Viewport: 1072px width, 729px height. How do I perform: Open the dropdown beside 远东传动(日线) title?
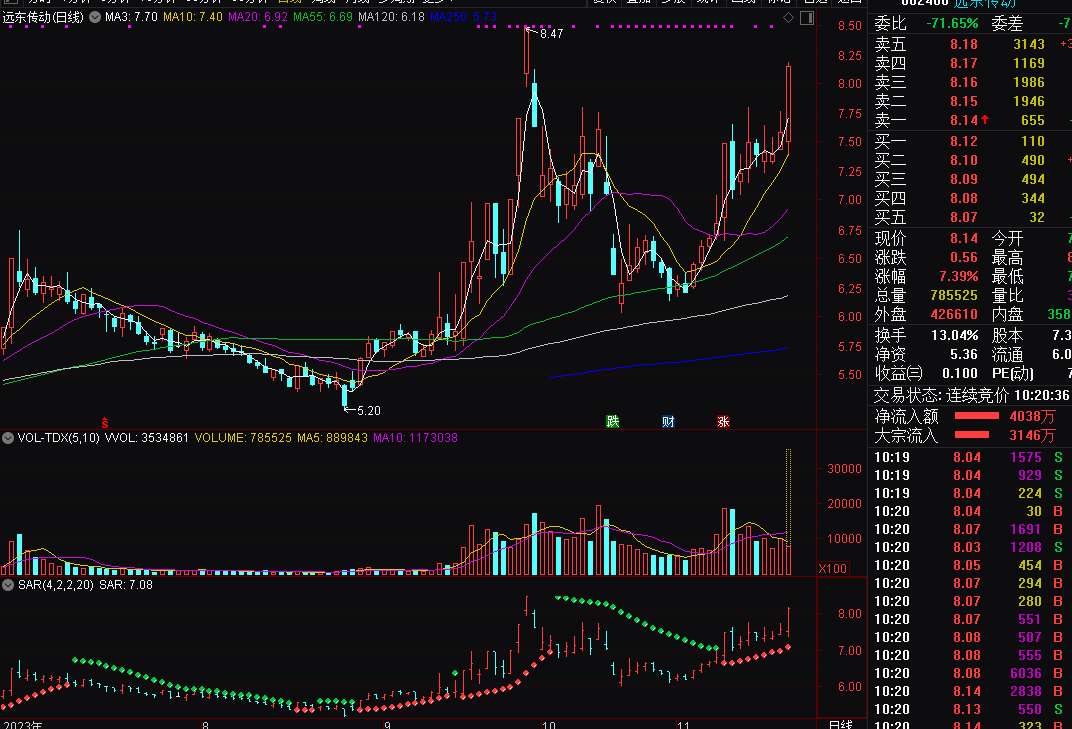(96, 18)
